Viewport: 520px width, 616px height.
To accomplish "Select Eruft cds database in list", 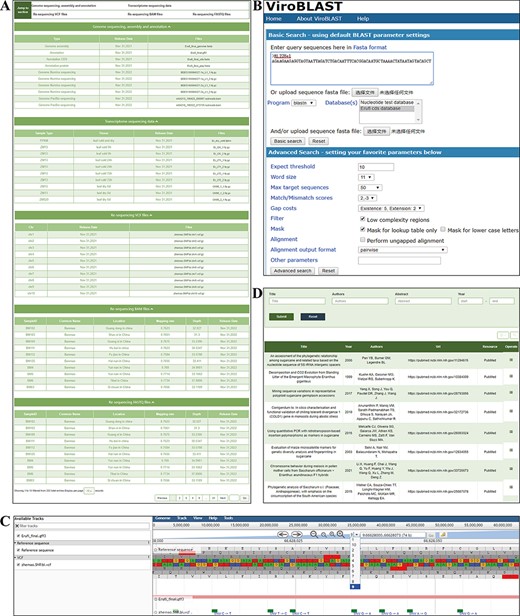I will coord(387,108).
